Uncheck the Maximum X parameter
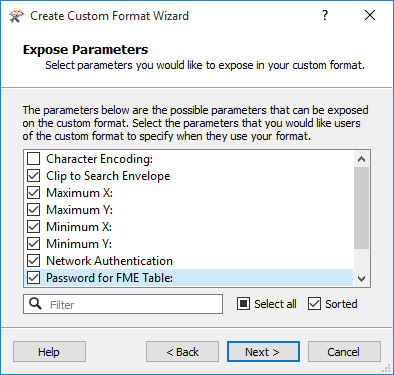Viewport: 394px width, 375px height. [34, 193]
